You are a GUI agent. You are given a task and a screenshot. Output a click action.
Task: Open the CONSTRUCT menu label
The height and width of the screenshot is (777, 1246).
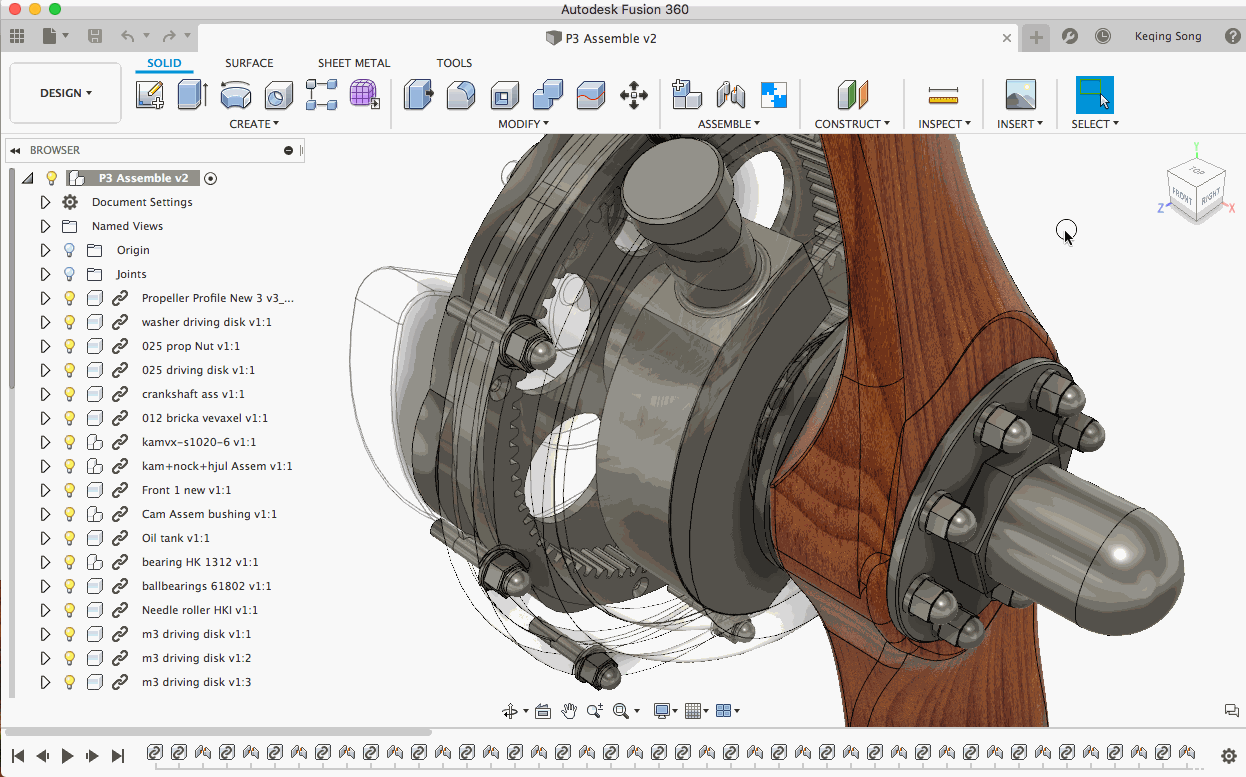pyautogui.click(x=852, y=124)
